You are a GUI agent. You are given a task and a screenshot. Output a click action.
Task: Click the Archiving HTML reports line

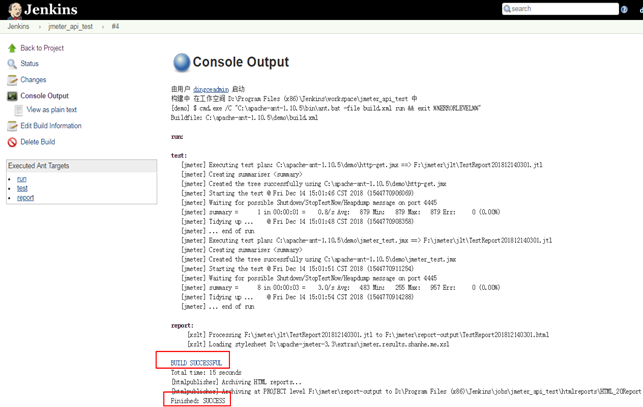coord(236,382)
